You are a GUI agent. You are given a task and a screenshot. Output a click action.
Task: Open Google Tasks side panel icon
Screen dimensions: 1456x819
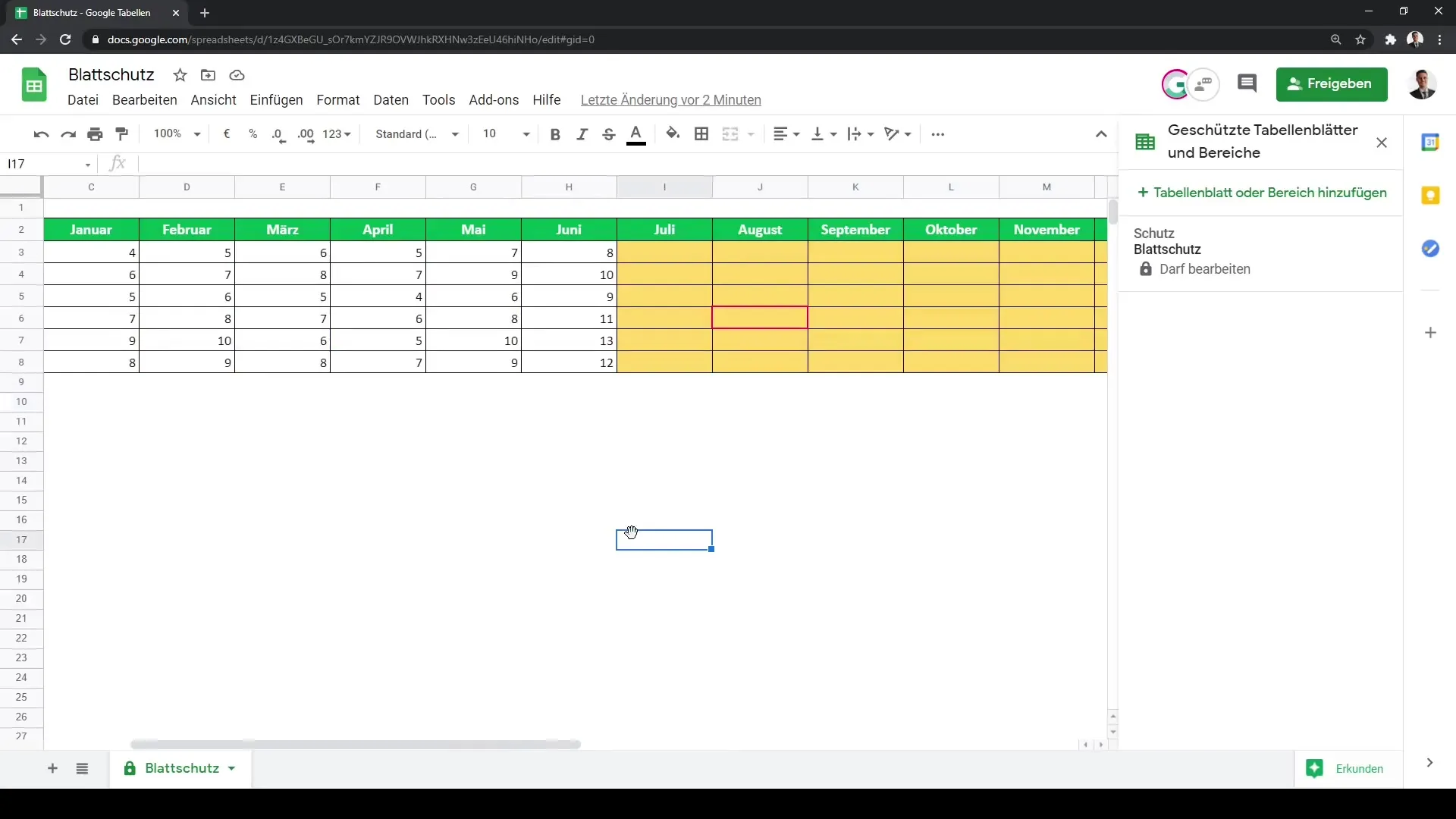(1430, 249)
